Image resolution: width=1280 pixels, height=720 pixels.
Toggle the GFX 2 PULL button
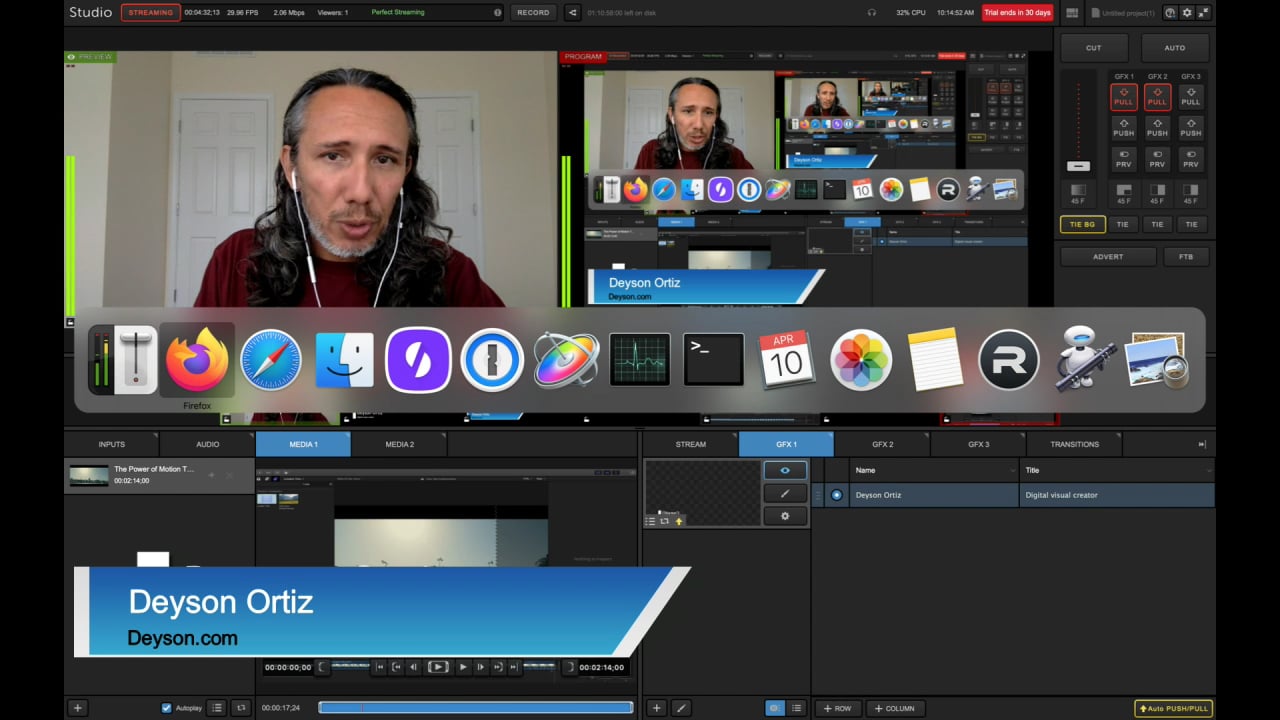point(1157,97)
